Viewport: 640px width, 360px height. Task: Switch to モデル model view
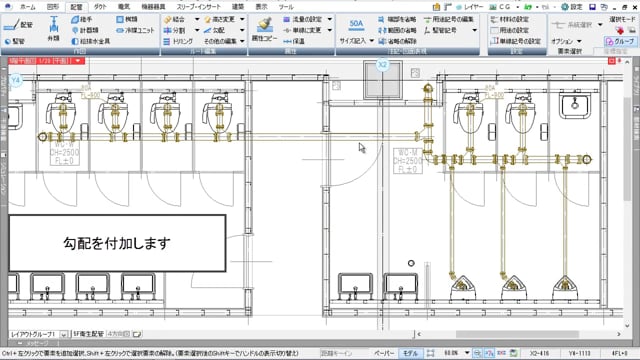point(410,353)
